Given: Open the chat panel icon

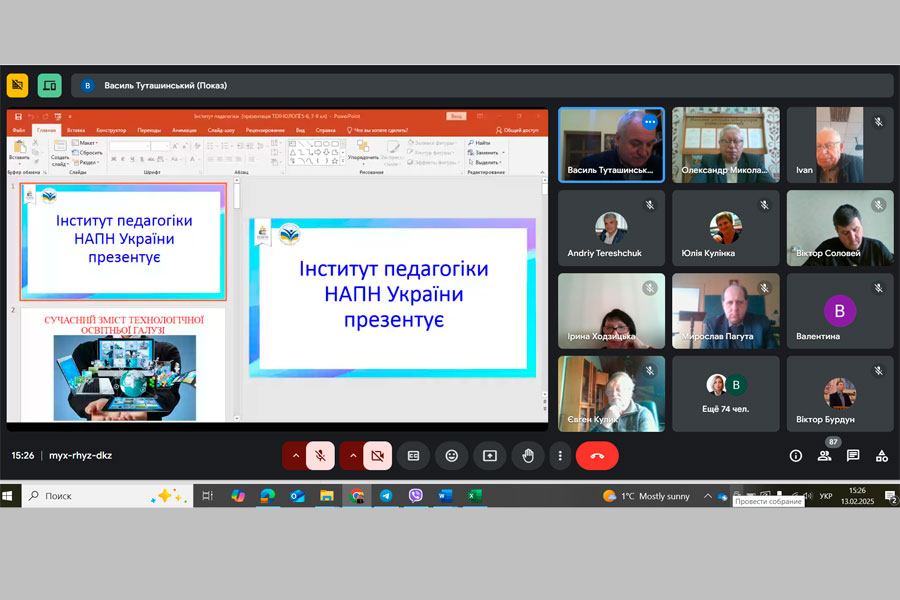Looking at the screenshot, I should point(853,456).
